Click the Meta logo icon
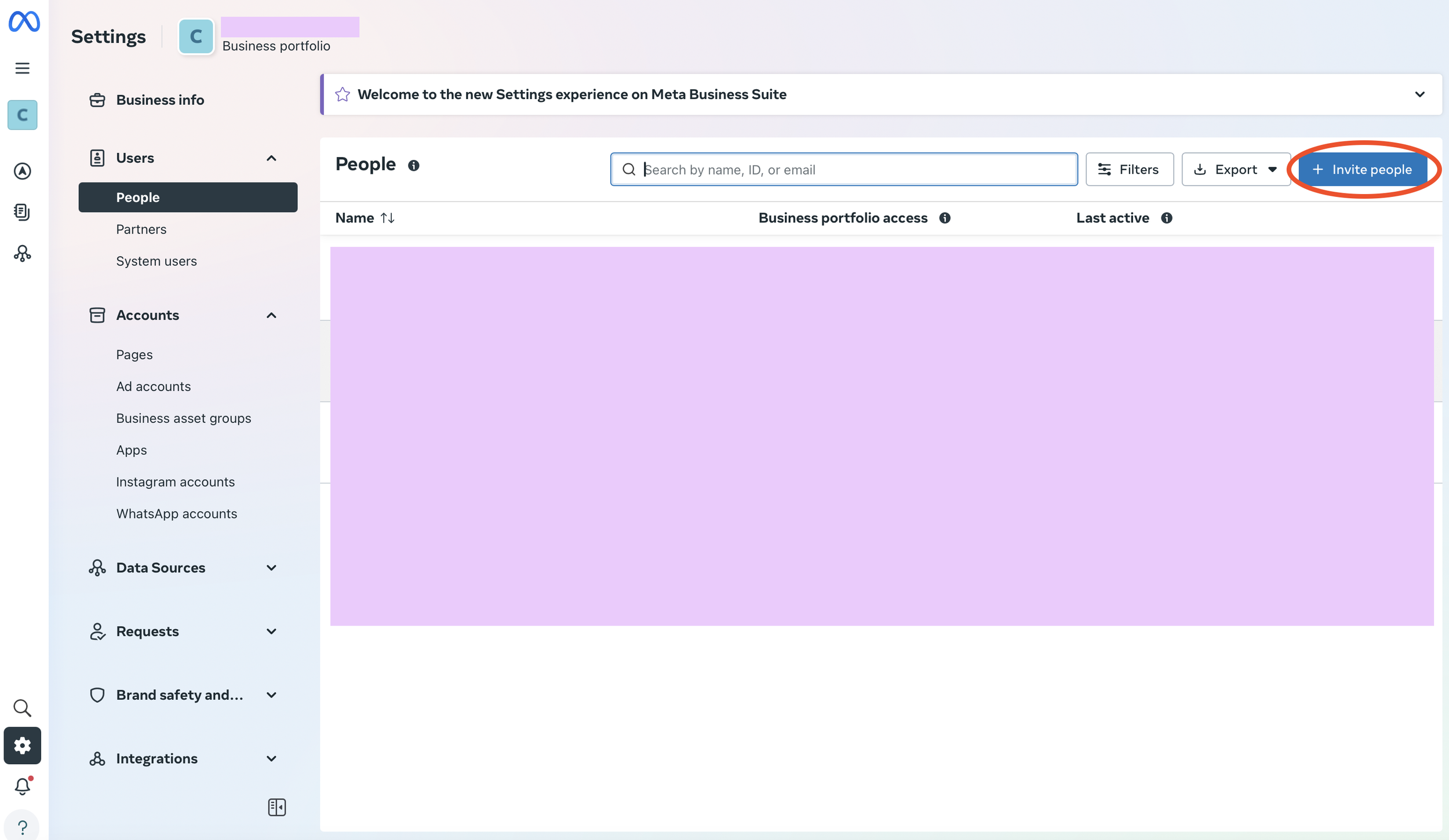This screenshot has width=1449, height=840. [24, 22]
